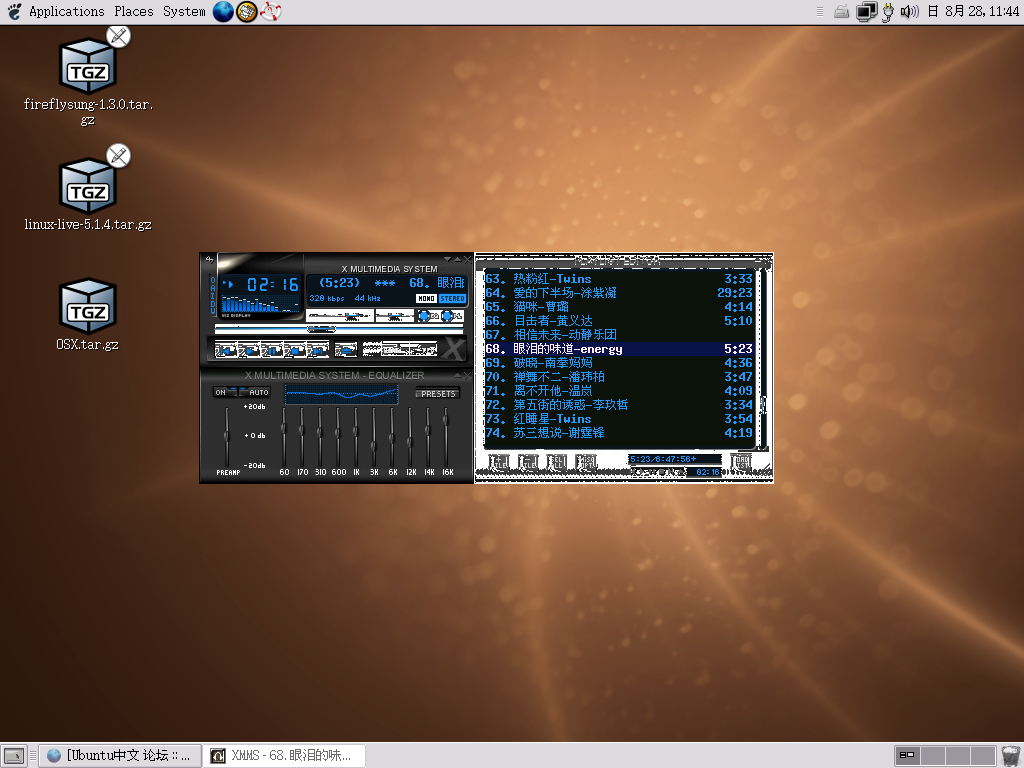Click the XMMS play button

tap(249, 350)
